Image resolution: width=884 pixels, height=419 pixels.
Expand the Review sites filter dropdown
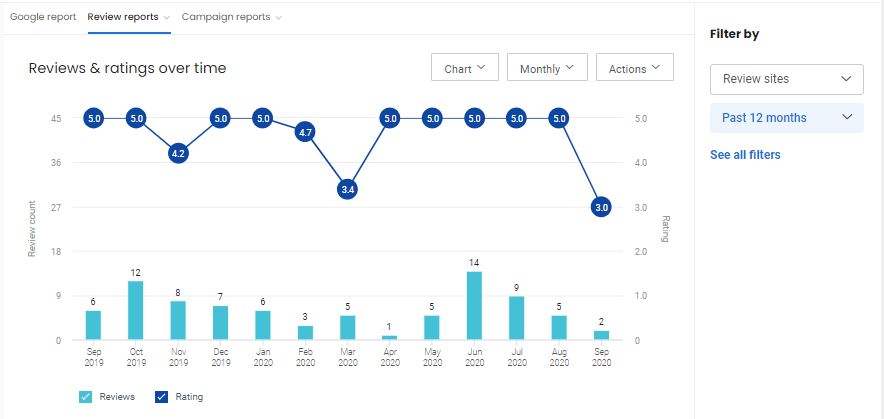[786, 79]
